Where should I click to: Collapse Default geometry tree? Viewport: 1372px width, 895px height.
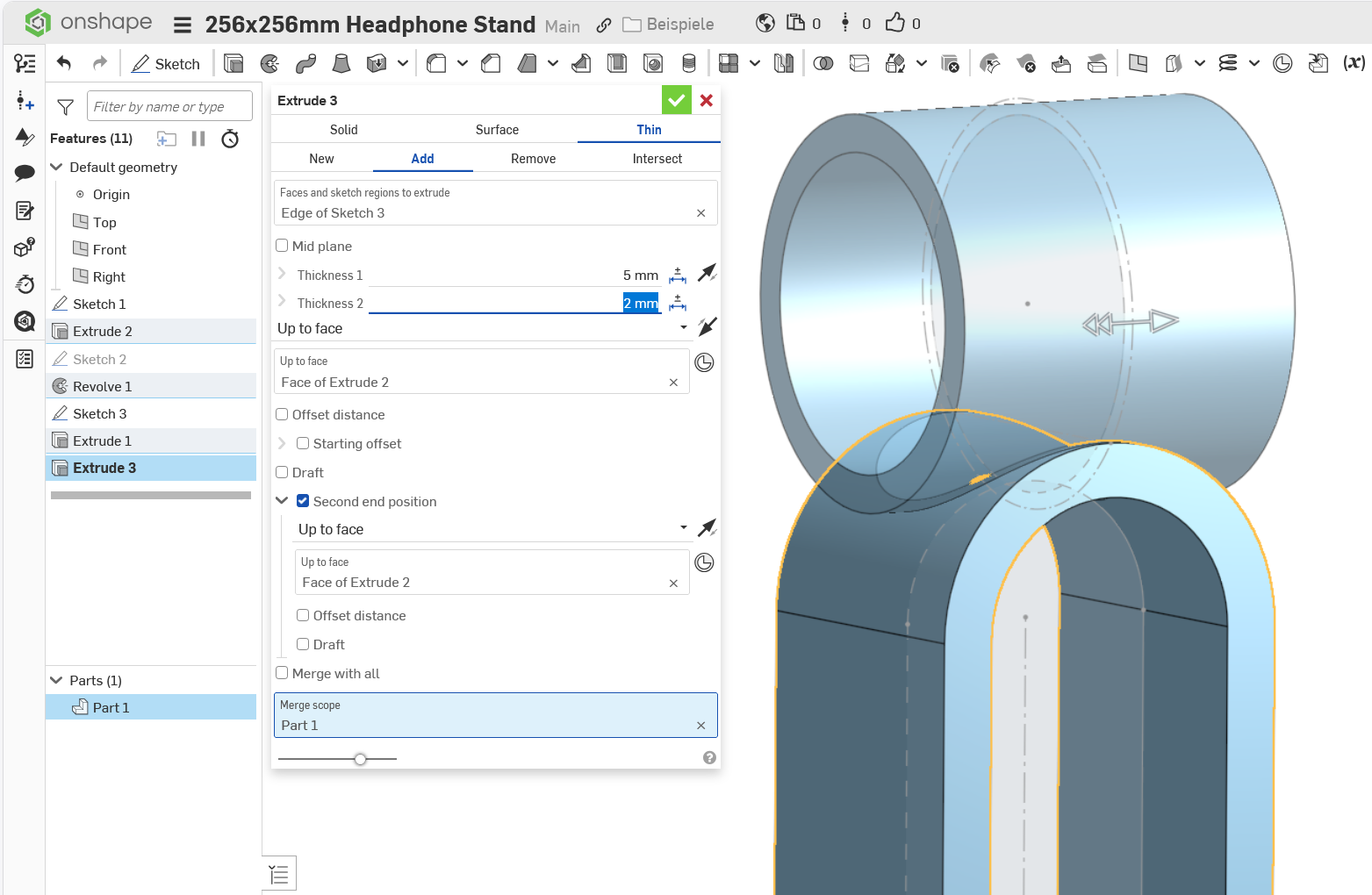pos(56,167)
